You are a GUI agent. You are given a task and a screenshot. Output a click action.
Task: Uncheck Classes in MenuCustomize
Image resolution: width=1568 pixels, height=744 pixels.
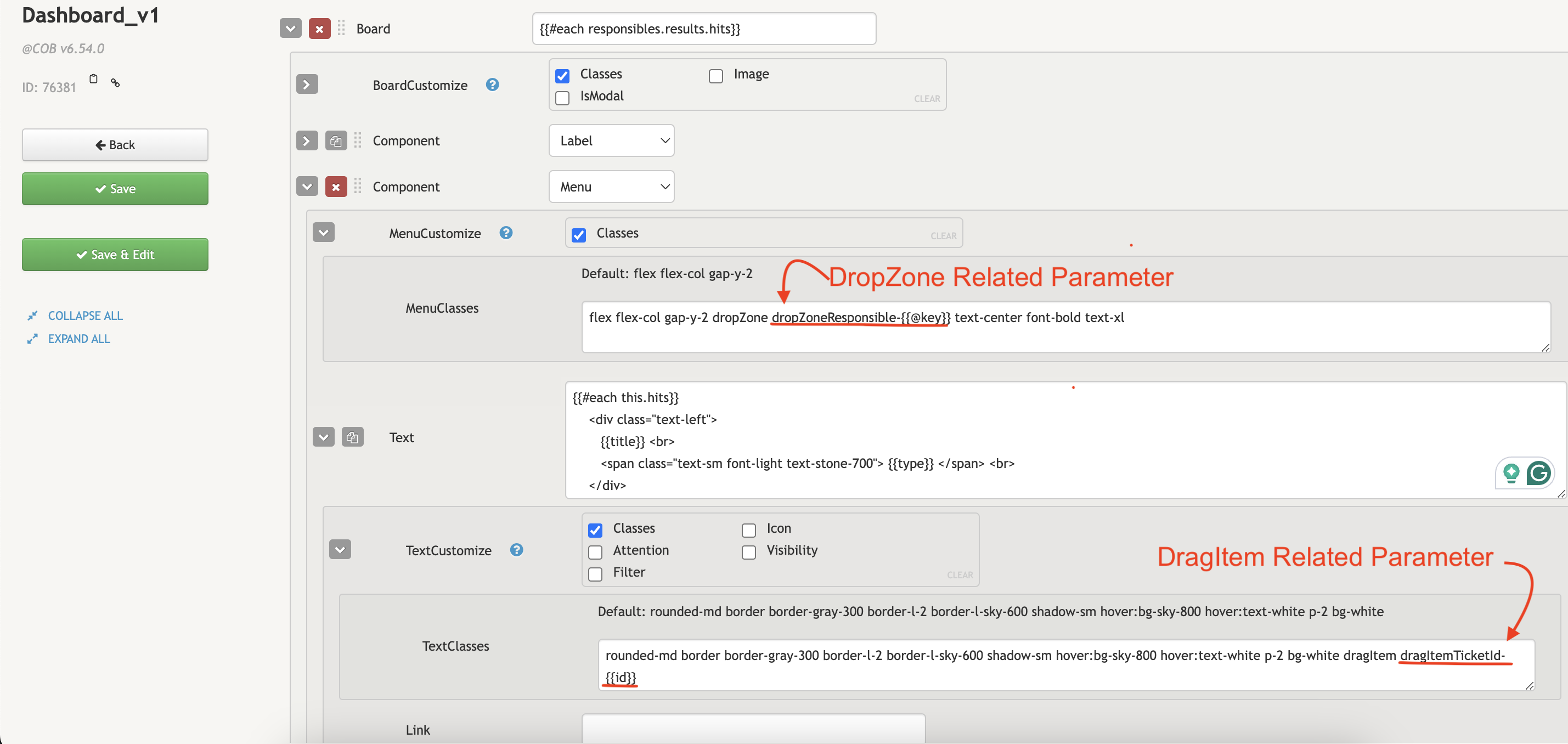pos(579,234)
